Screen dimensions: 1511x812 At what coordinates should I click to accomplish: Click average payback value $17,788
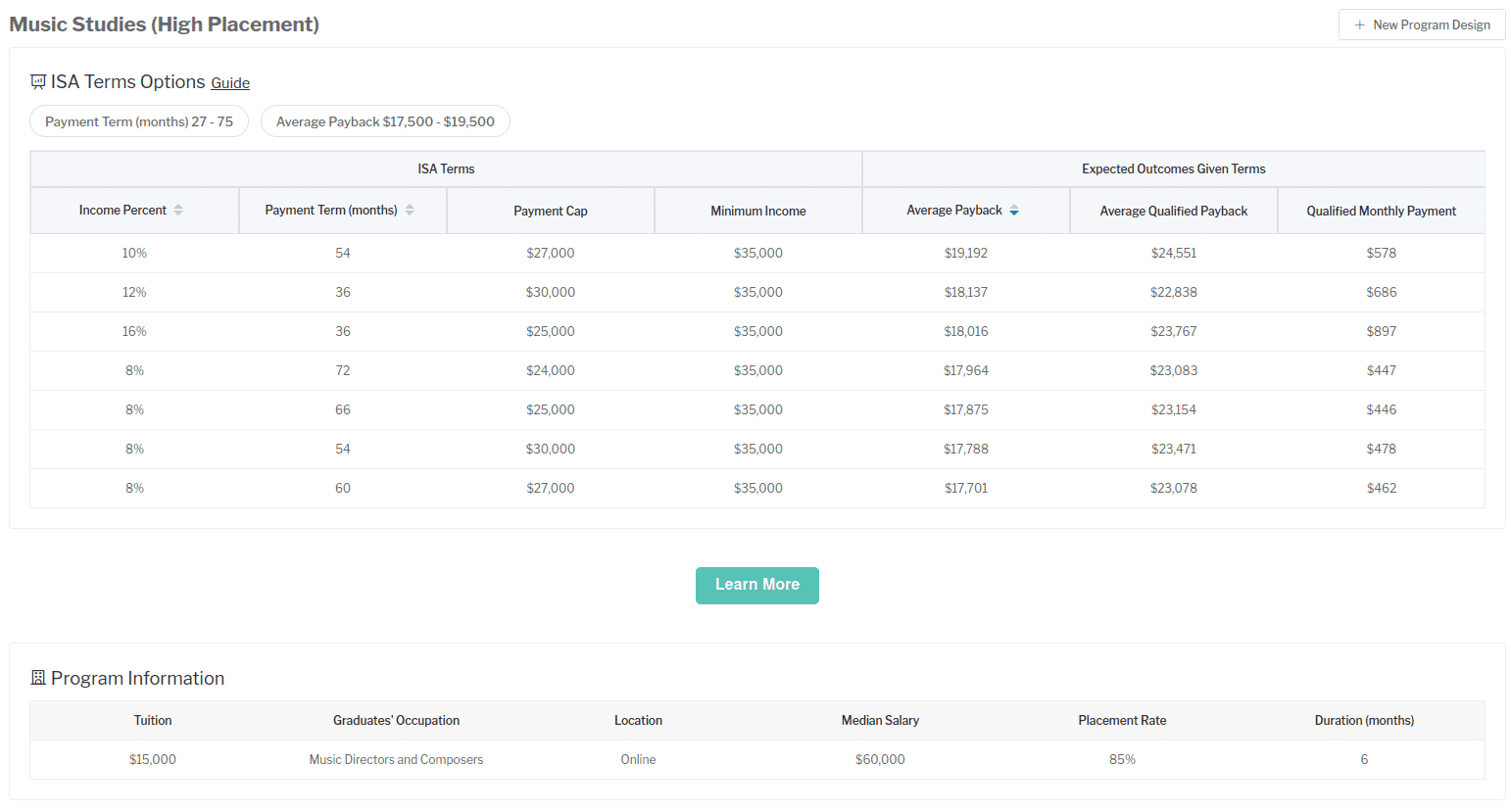pyautogui.click(x=966, y=449)
